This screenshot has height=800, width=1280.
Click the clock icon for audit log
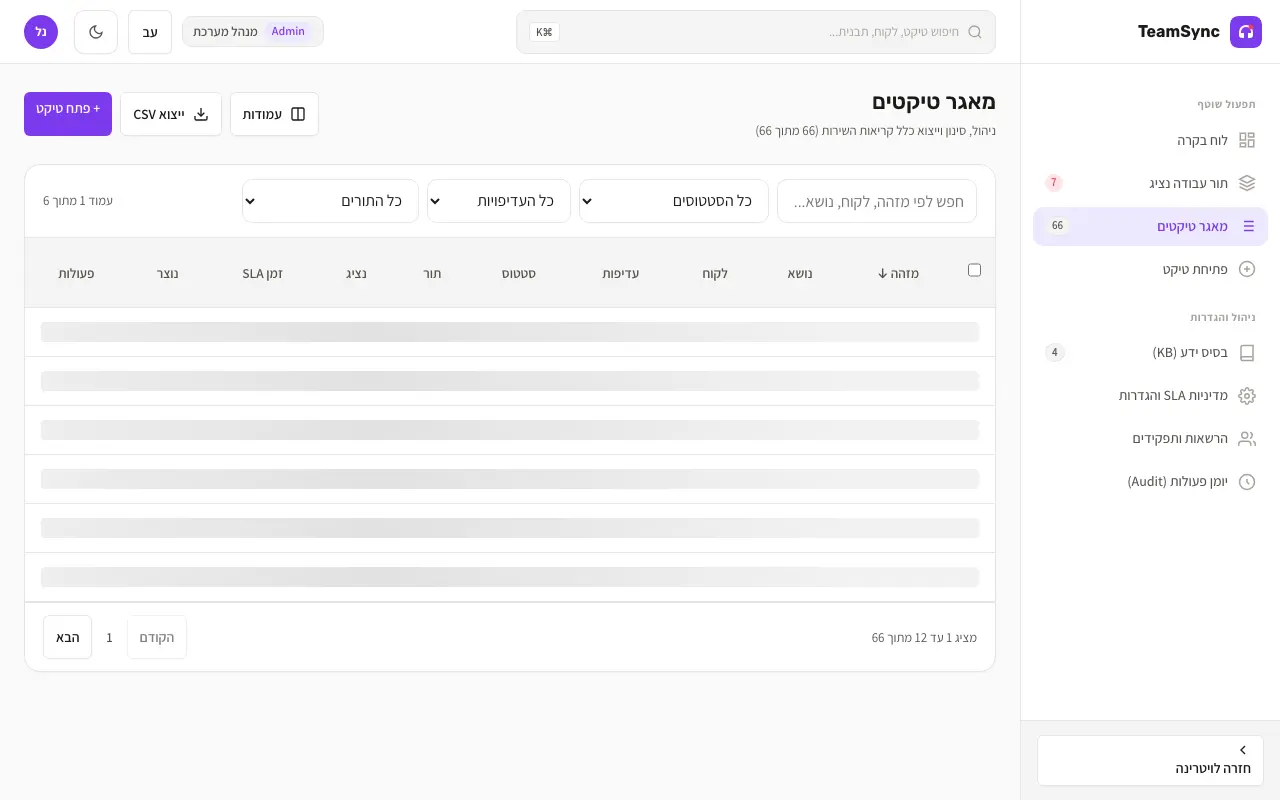(1247, 482)
